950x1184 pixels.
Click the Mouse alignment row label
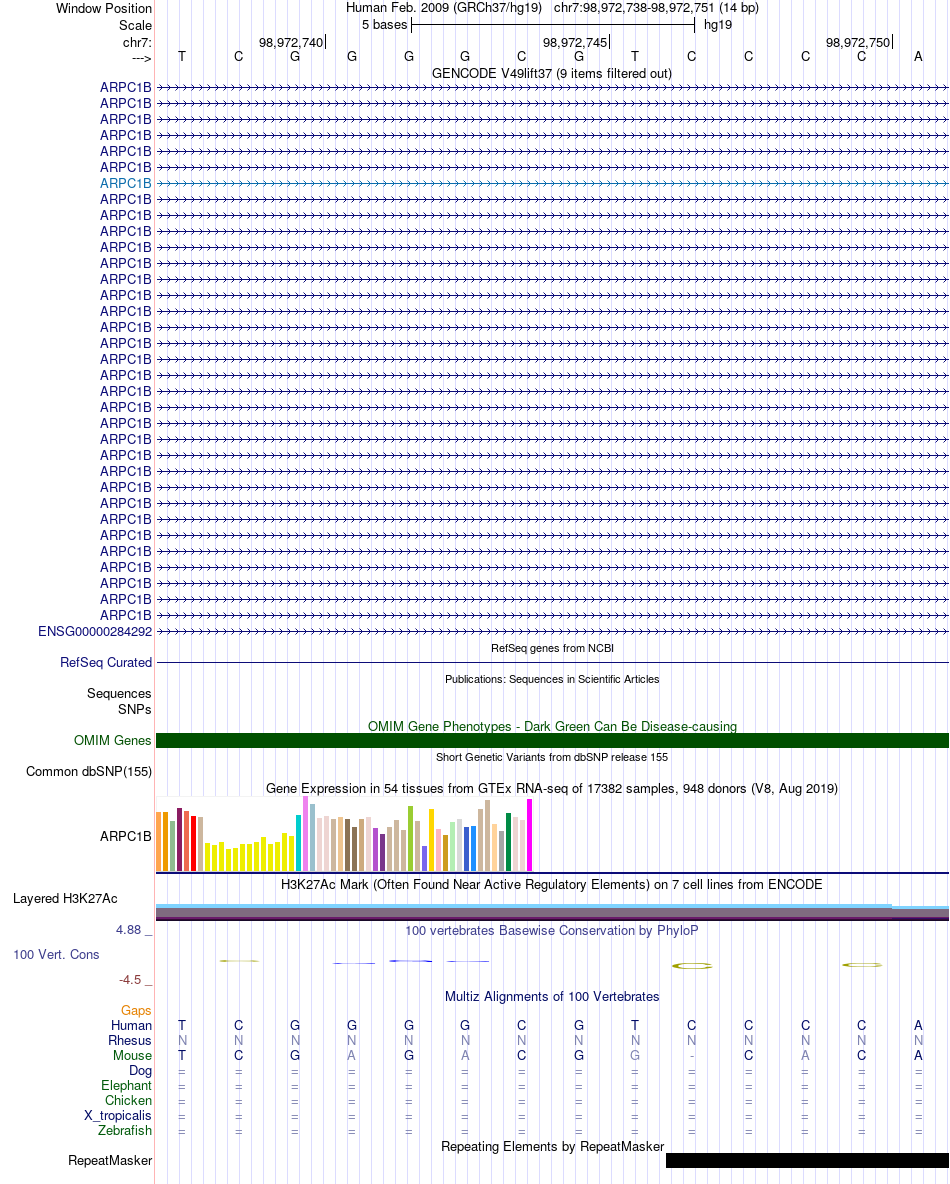click(132, 1056)
